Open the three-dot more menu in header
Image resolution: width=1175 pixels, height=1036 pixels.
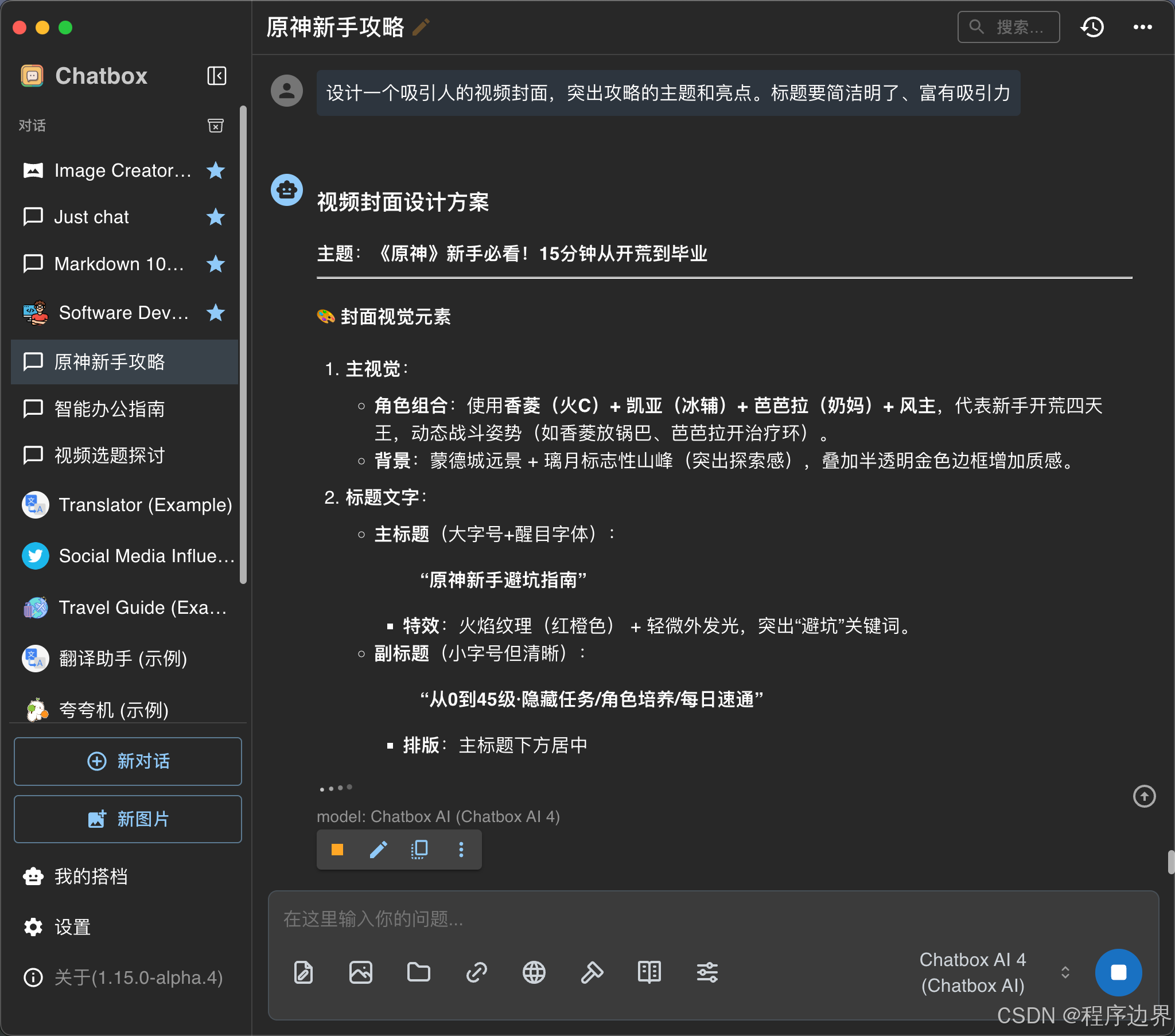[x=1142, y=27]
